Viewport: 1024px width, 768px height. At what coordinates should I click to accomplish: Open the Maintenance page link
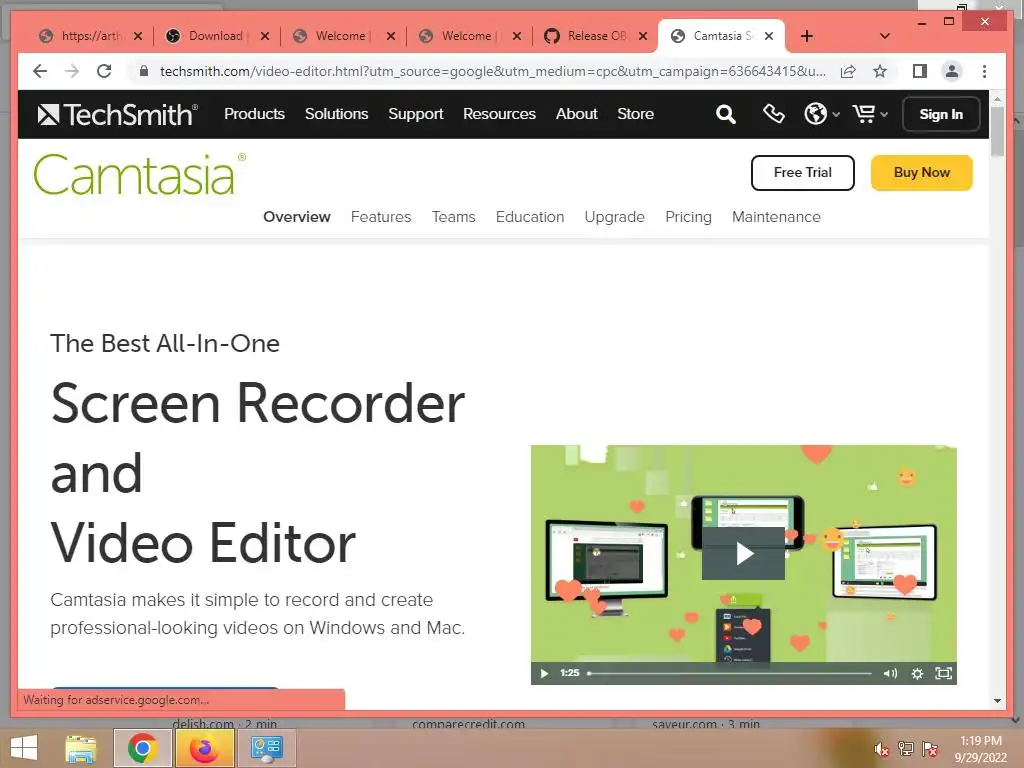tap(776, 217)
